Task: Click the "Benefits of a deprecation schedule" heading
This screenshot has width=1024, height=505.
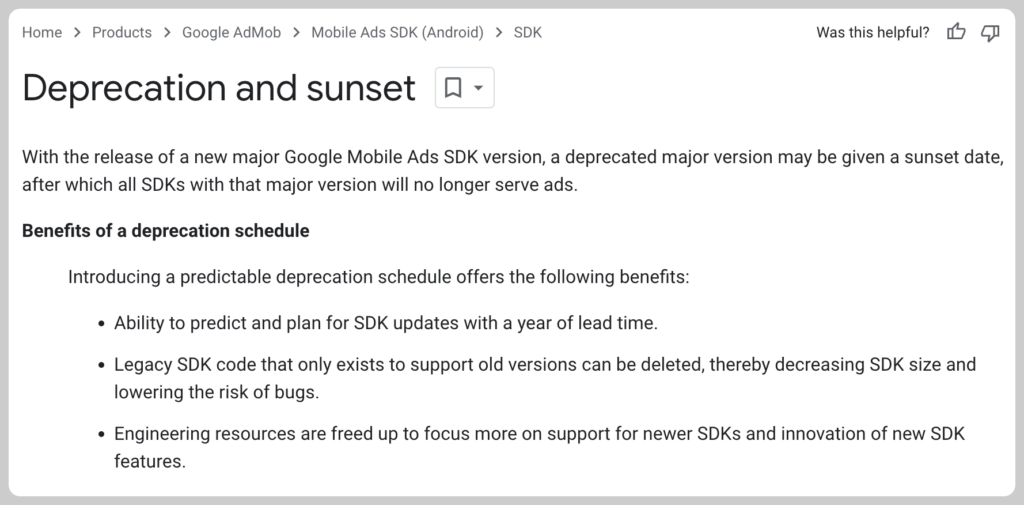Action: pyautogui.click(x=166, y=231)
